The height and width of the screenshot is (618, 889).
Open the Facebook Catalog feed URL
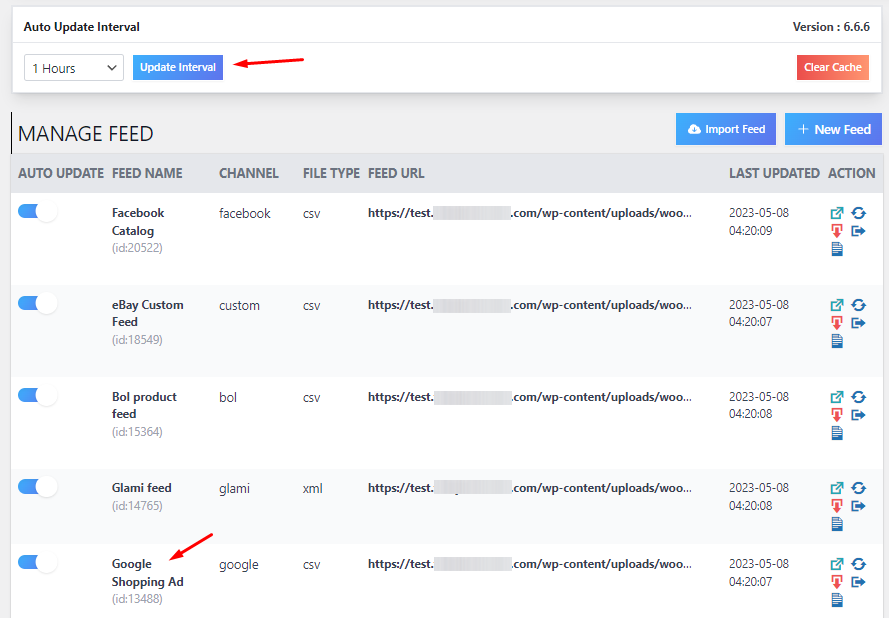click(530, 213)
